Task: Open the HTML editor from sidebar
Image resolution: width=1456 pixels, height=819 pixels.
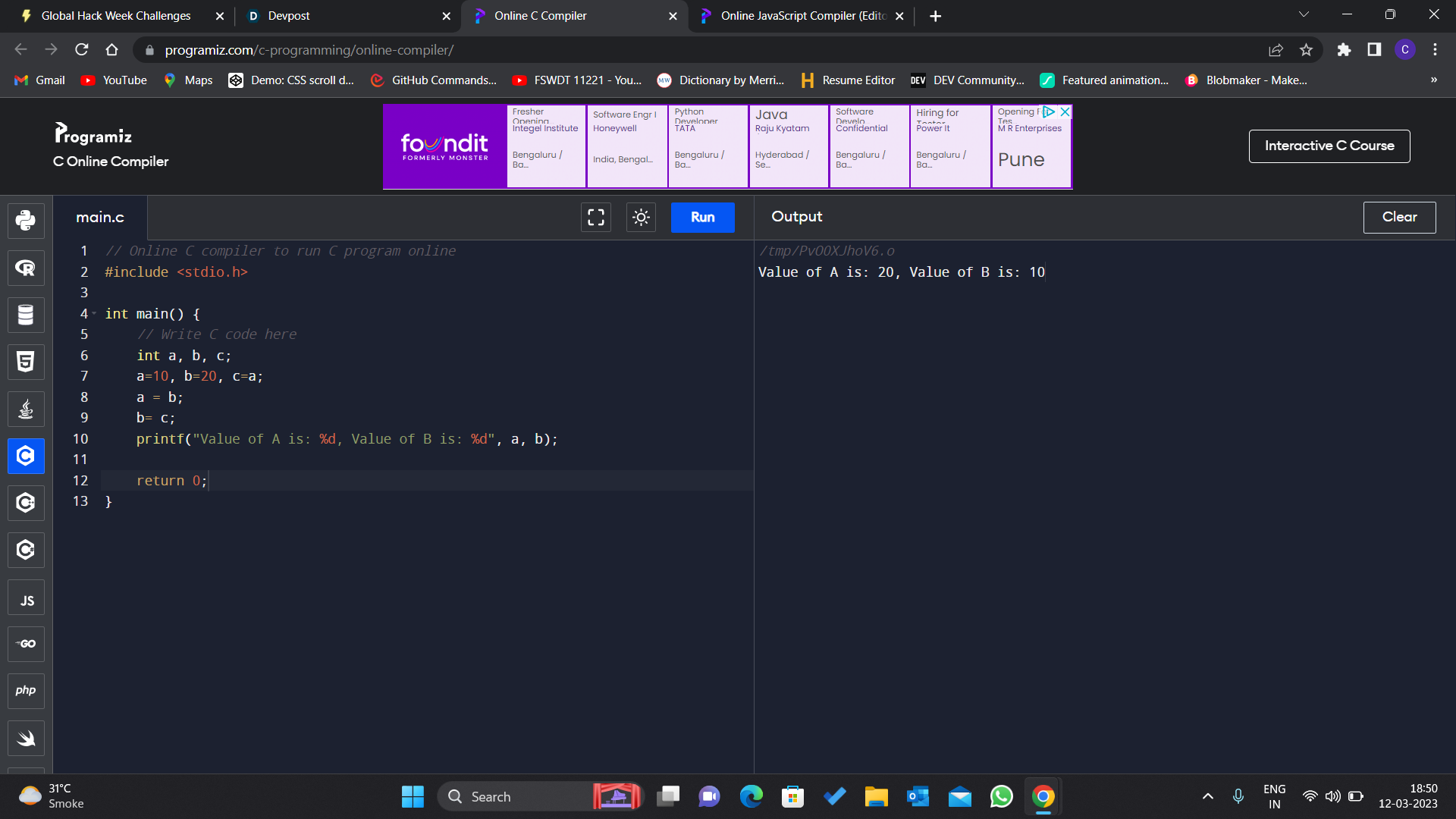Action: pos(26,362)
